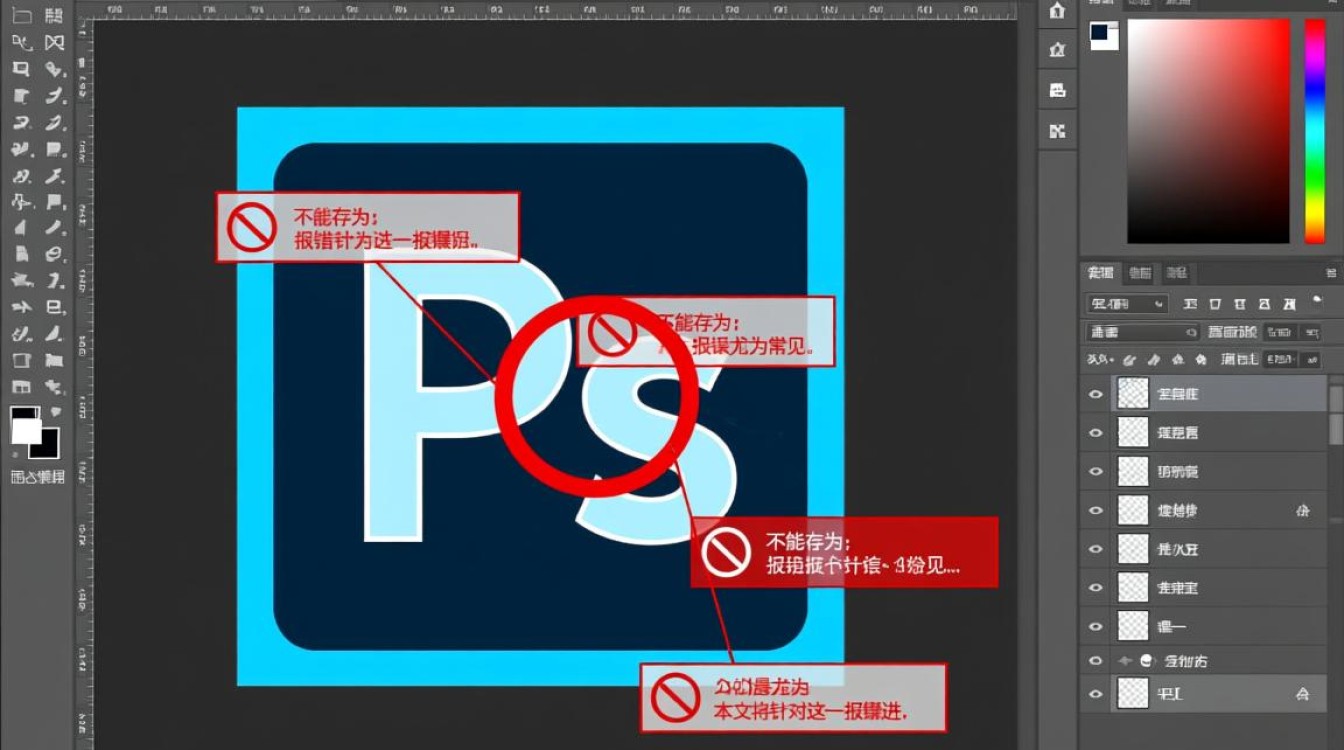Pick a color in the red color field
This screenshot has height=750, width=1344.
point(1208,131)
